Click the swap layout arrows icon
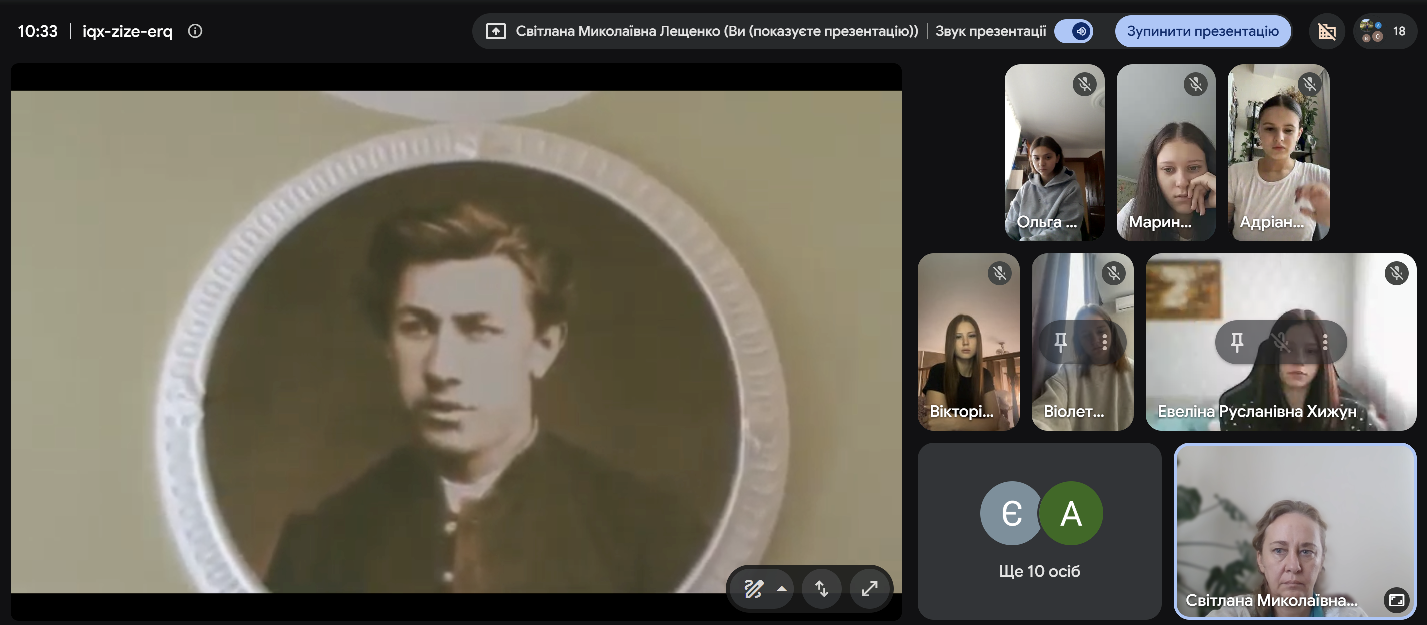The width and height of the screenshot is (1427, 625). 821,589
